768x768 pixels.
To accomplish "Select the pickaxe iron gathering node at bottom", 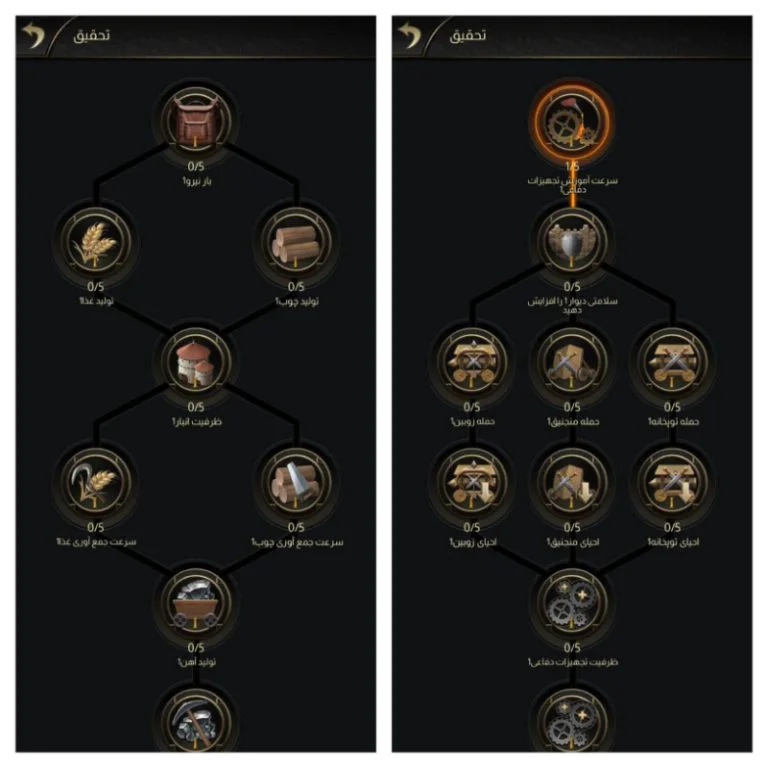I will pos(195,720).
